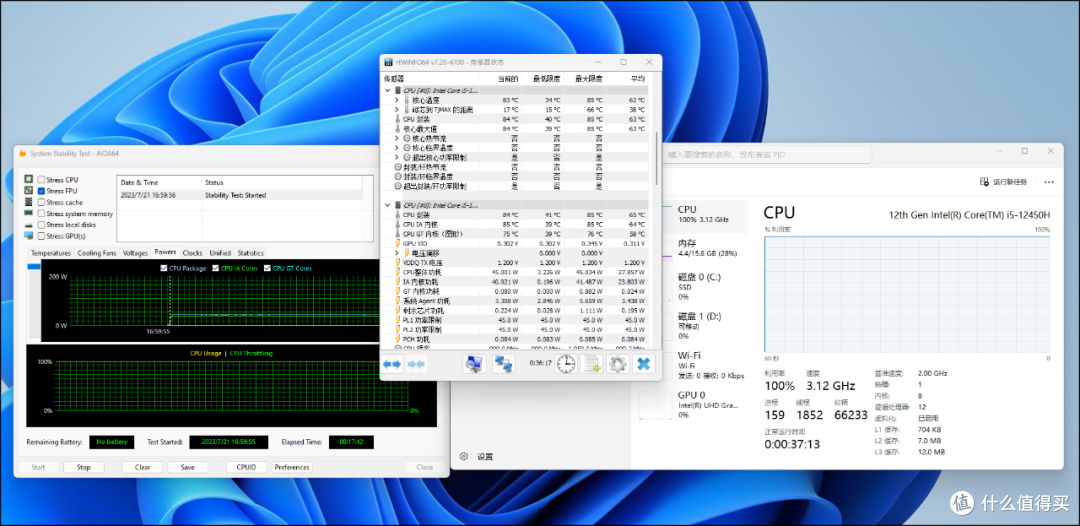Click HWiNFO clock reset icon
This screenshot has width=1080, height=526.
566,364
